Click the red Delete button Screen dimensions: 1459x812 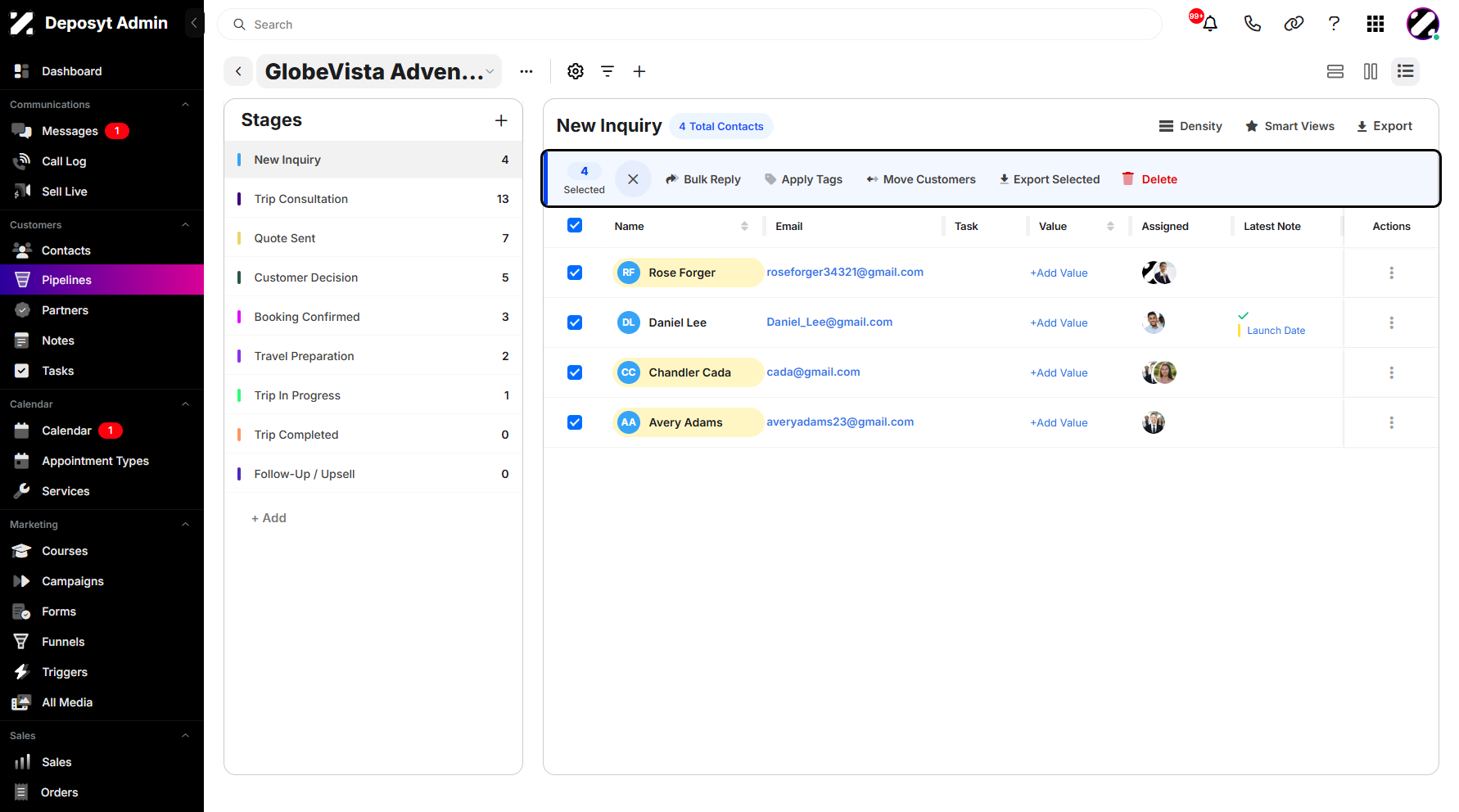pyautogui.click(x=1150, y=179)
